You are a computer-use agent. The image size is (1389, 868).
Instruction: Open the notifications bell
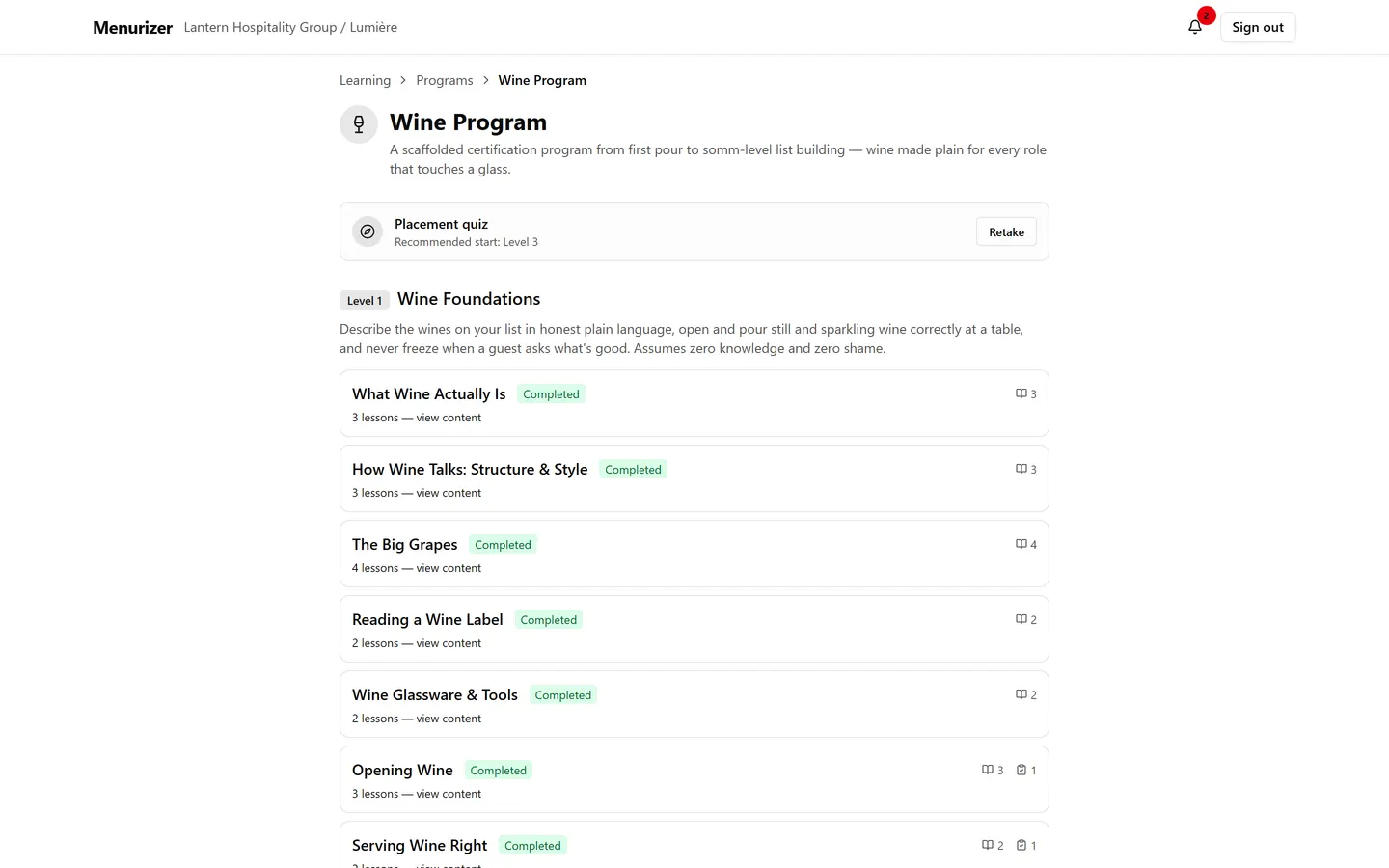(x=1195, y=27)
